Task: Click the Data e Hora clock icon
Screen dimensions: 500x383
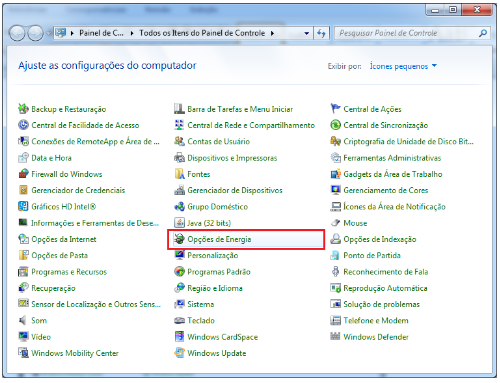Action: pyautogui.click(x=23, y=158)
